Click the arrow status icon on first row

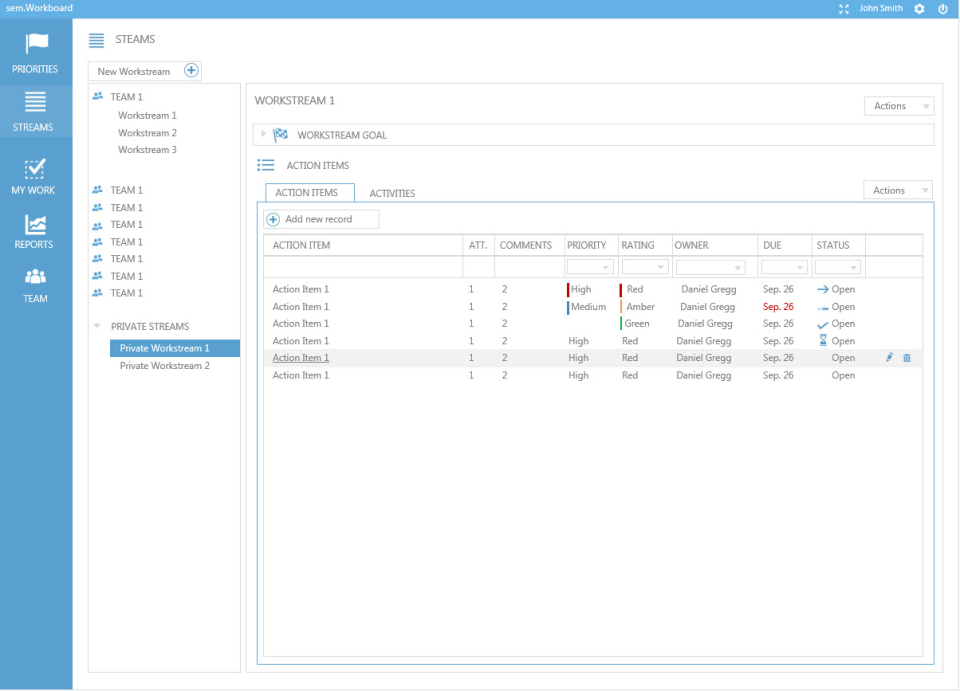coord(823,289)
